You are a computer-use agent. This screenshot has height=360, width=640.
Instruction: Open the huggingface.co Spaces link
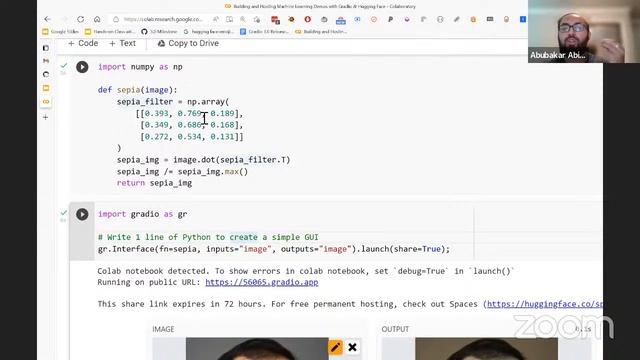[544, 304]
